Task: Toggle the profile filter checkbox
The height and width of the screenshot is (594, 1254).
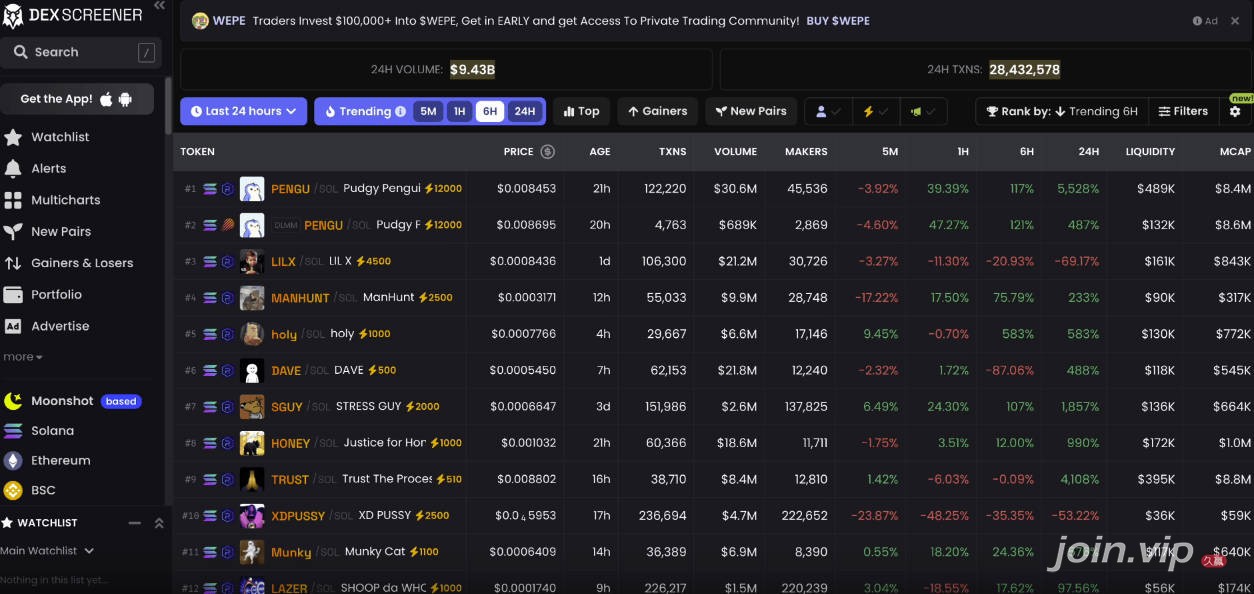Action: 829,112
